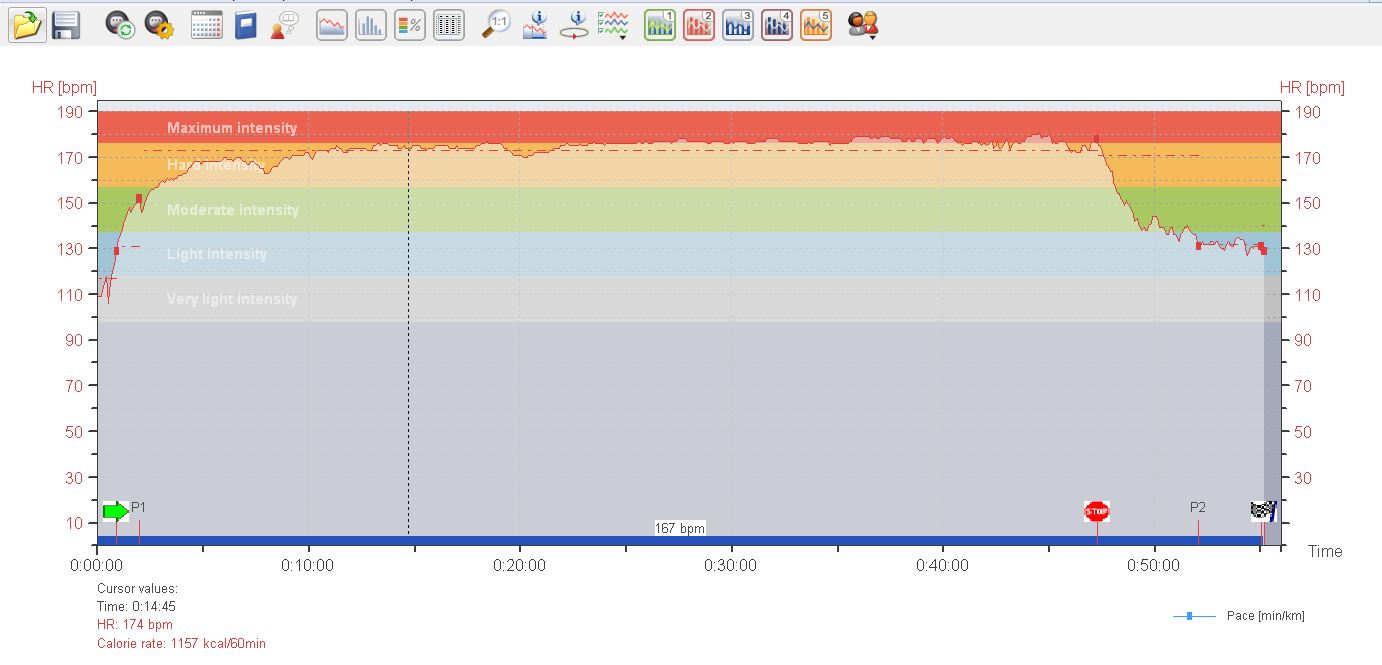This screenshot has height=665, width=1382.
Task: Select orange chart preset 5
Action: [x=816, y=25]
